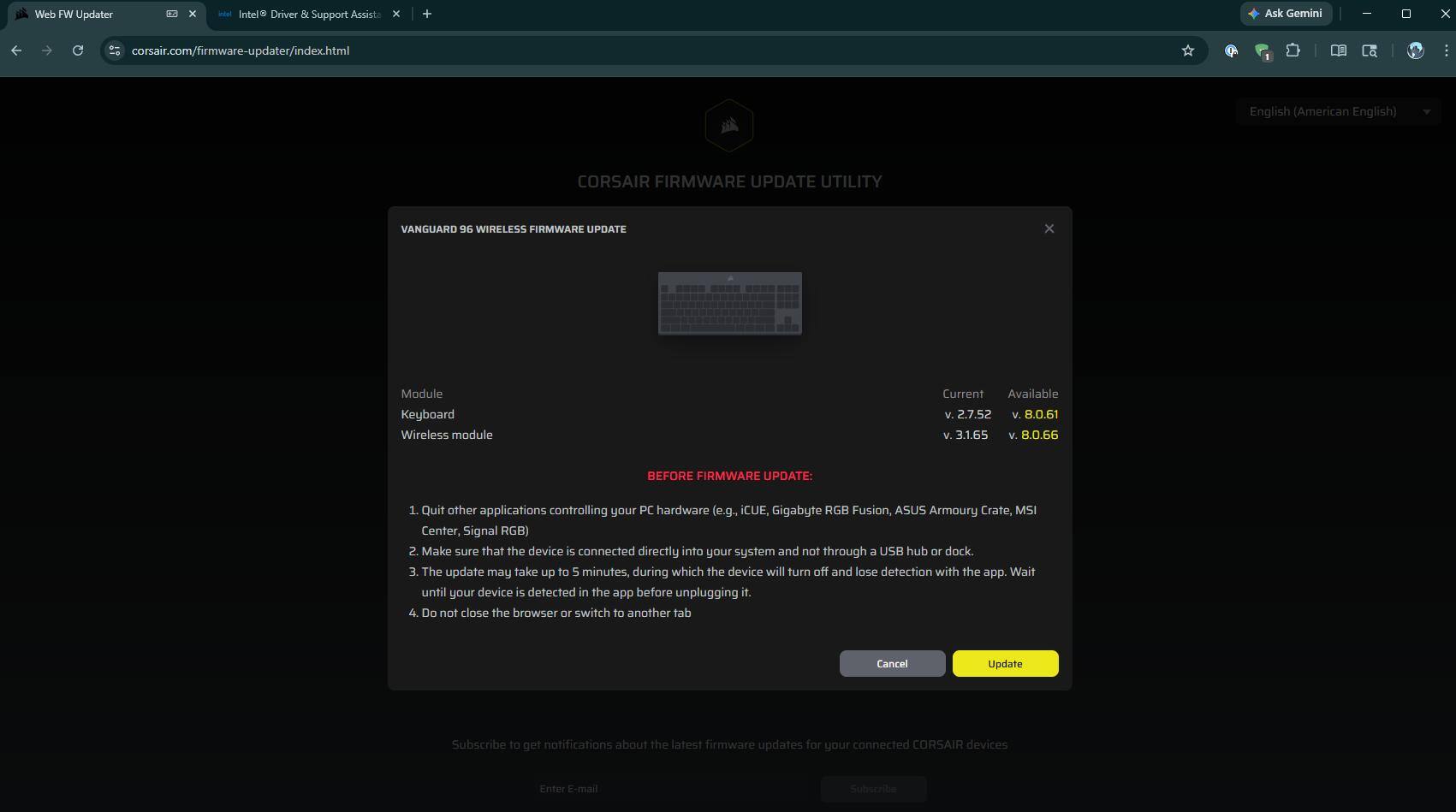Click the 'Wireless module' row label

(447, 435)
